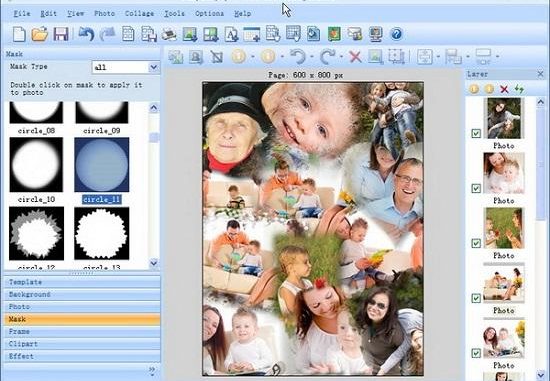Delete layer with red X in Layer panel

click(504, 89)
